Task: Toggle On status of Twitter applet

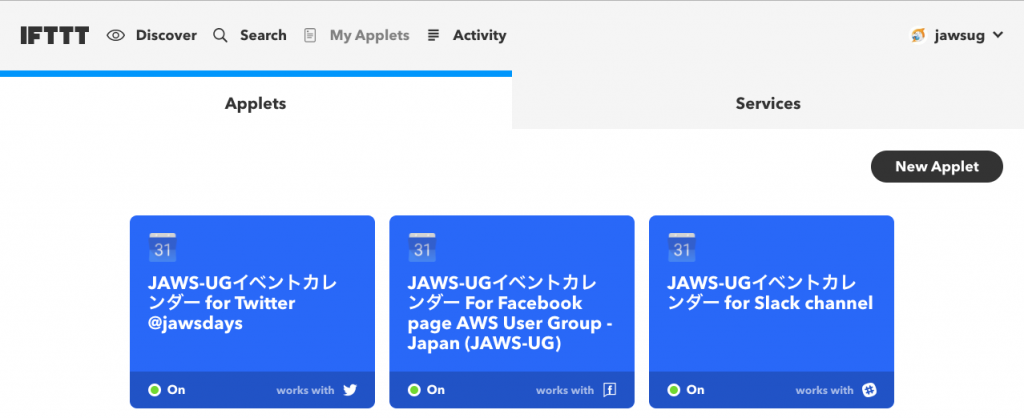Action: 167,390
